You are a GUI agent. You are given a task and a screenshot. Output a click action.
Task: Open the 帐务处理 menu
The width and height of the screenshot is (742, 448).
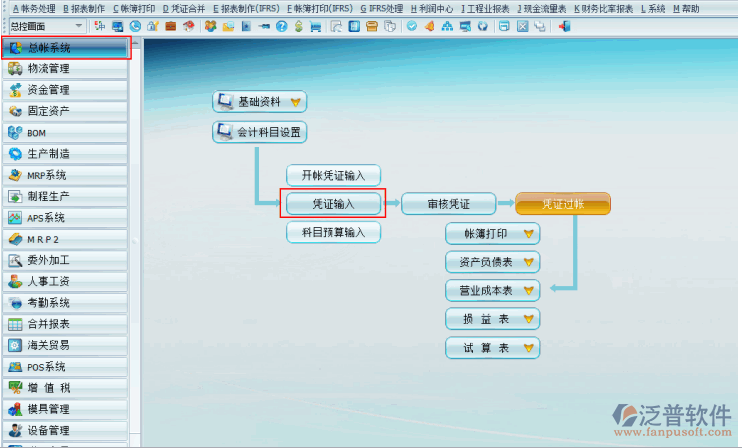[32, 8]
